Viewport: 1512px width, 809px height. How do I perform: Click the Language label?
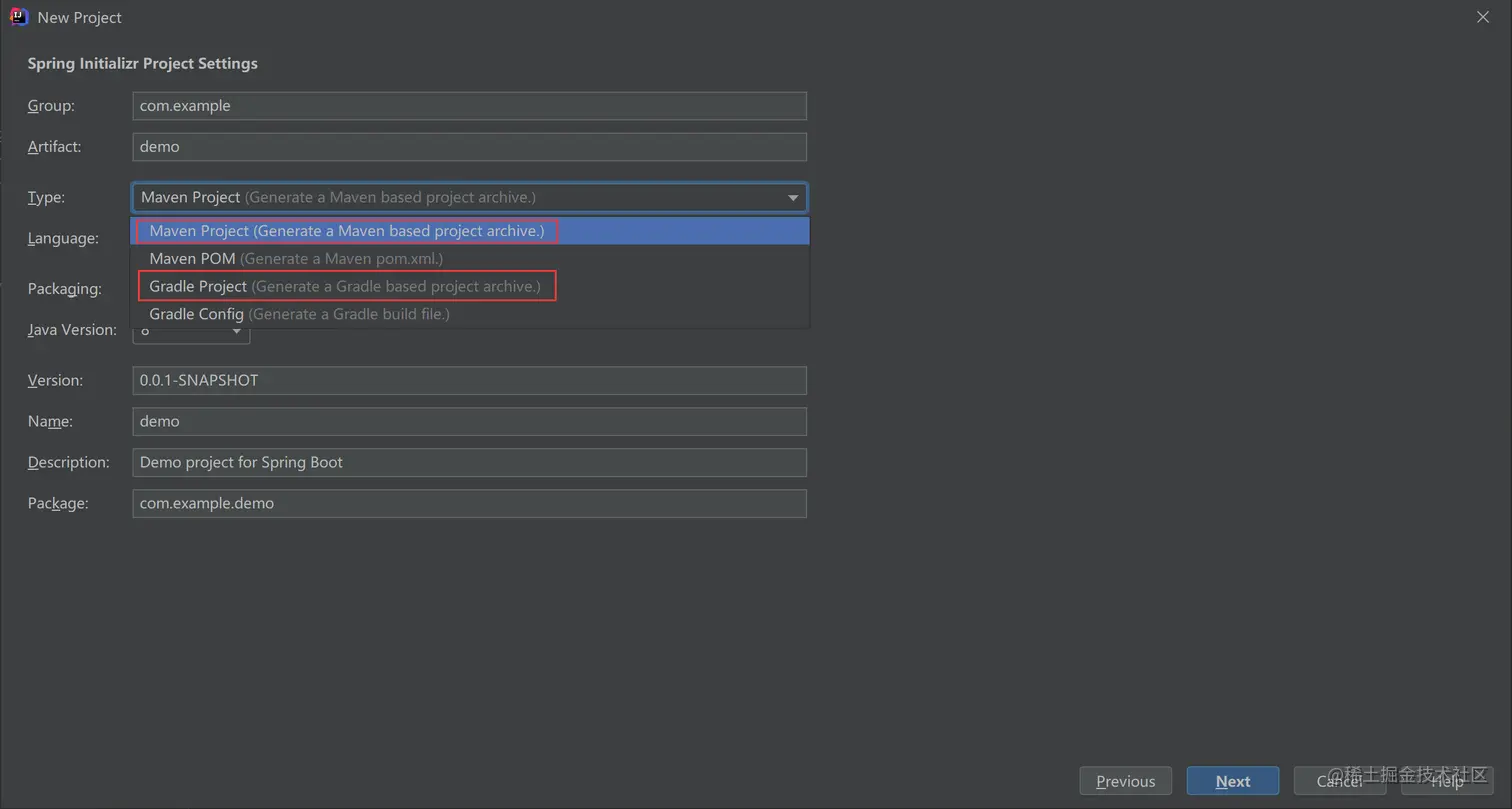click(63, 238)
